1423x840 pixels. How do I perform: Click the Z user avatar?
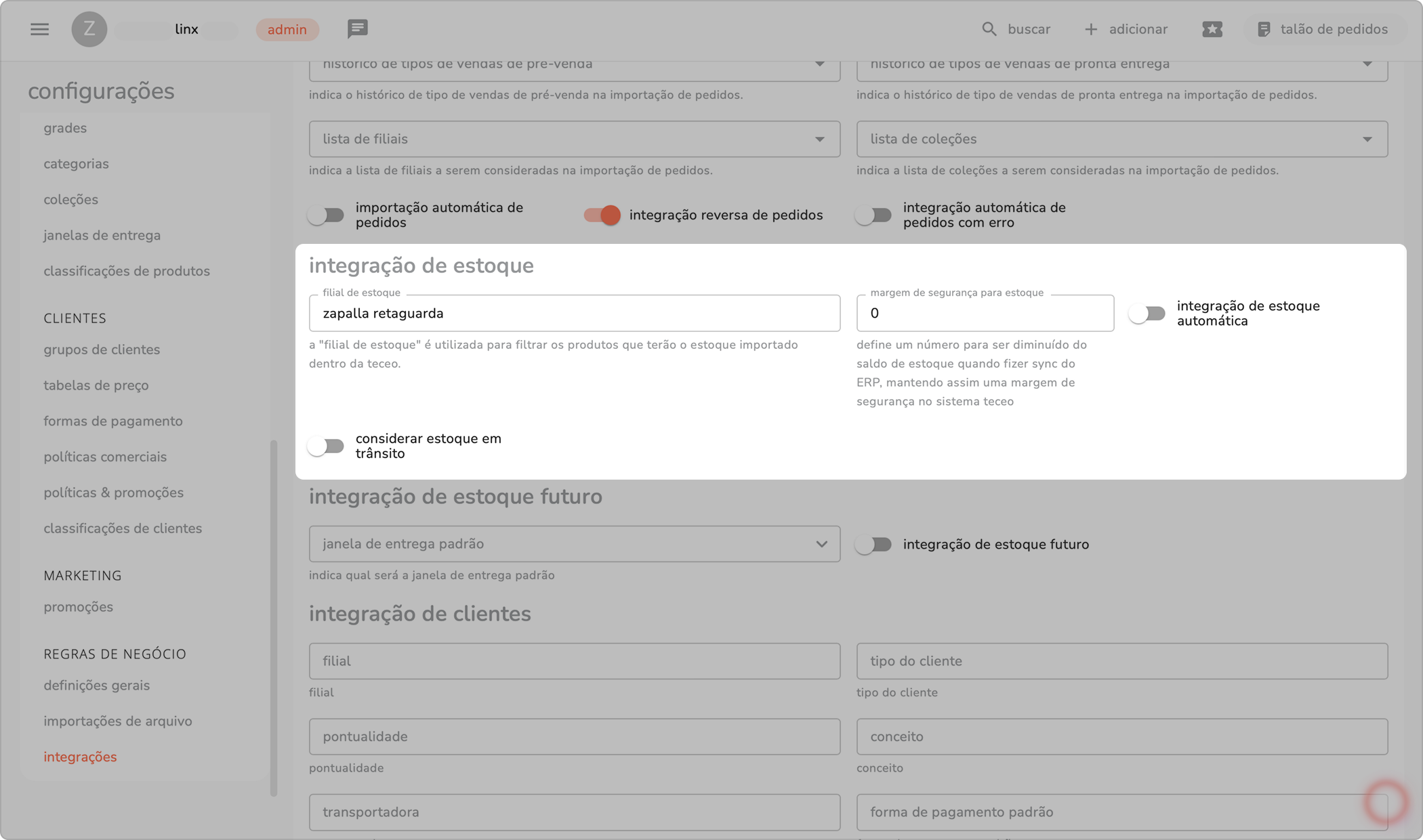(x=89, y=29)
